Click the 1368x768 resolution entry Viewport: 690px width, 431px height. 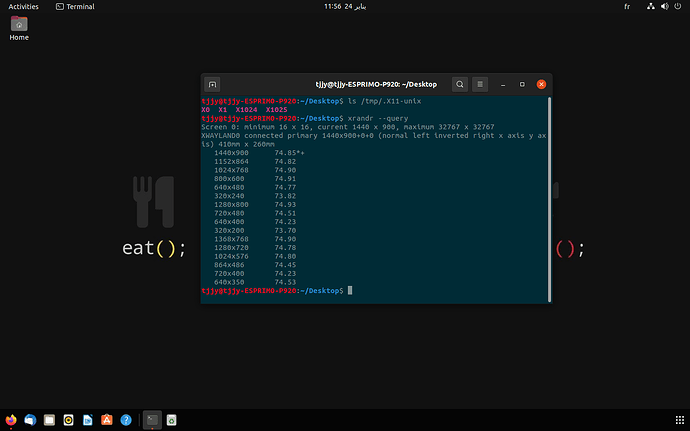[231, 239]
